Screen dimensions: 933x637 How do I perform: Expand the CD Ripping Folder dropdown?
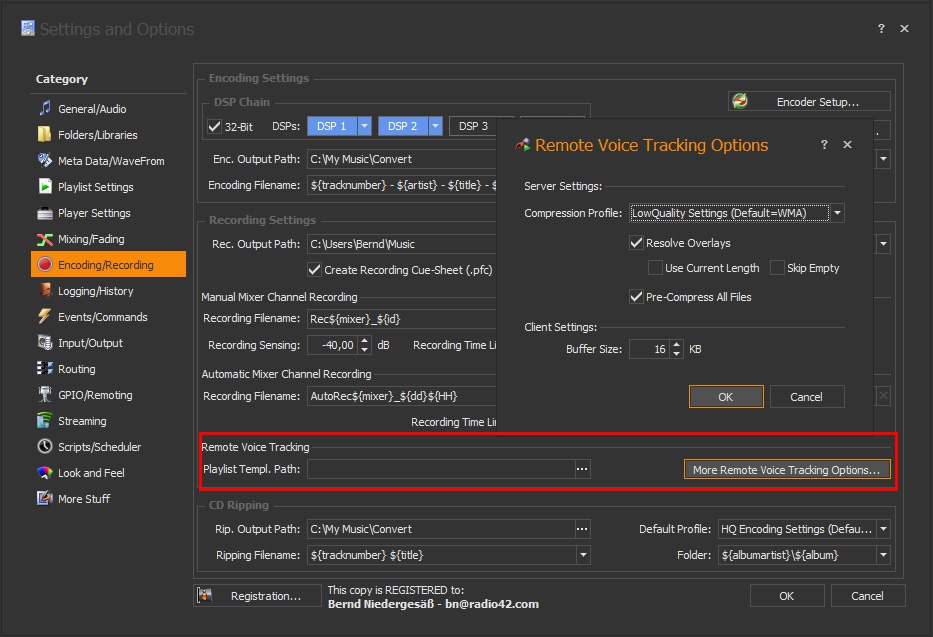click(884, 555)
